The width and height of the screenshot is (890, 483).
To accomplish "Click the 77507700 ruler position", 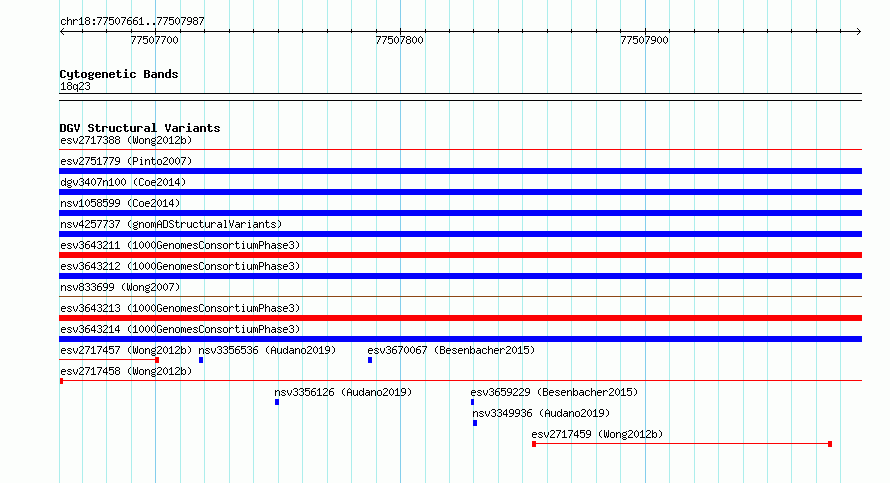I will coord(154,40).
